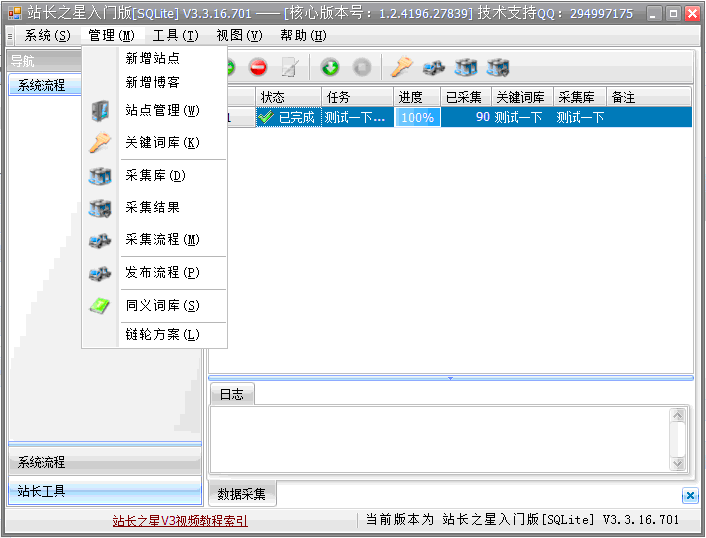Click the toolbar truck process icon
The height and width of the screenshot is (538, 706).
434,68
